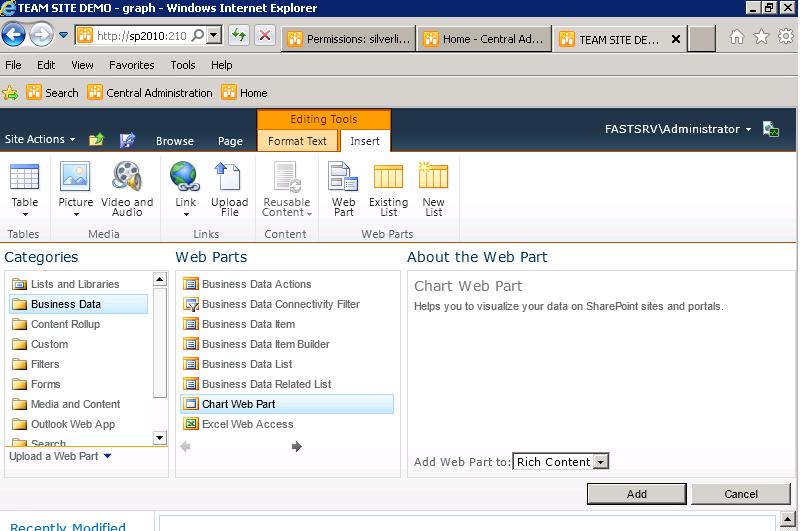Open the Search favorites link
This screenshot has height=531, width=804.
pos(52,93)
